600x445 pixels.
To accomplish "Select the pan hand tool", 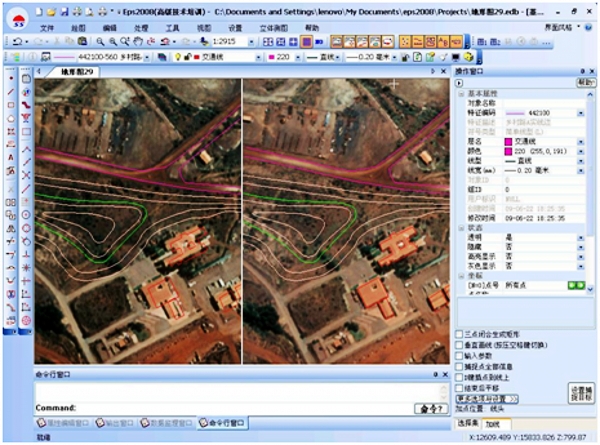I will [138, 41].
